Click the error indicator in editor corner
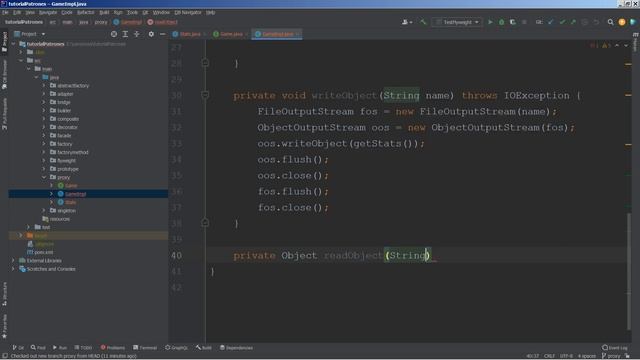Viewport: 640px width, 360px height. (593, 45)
